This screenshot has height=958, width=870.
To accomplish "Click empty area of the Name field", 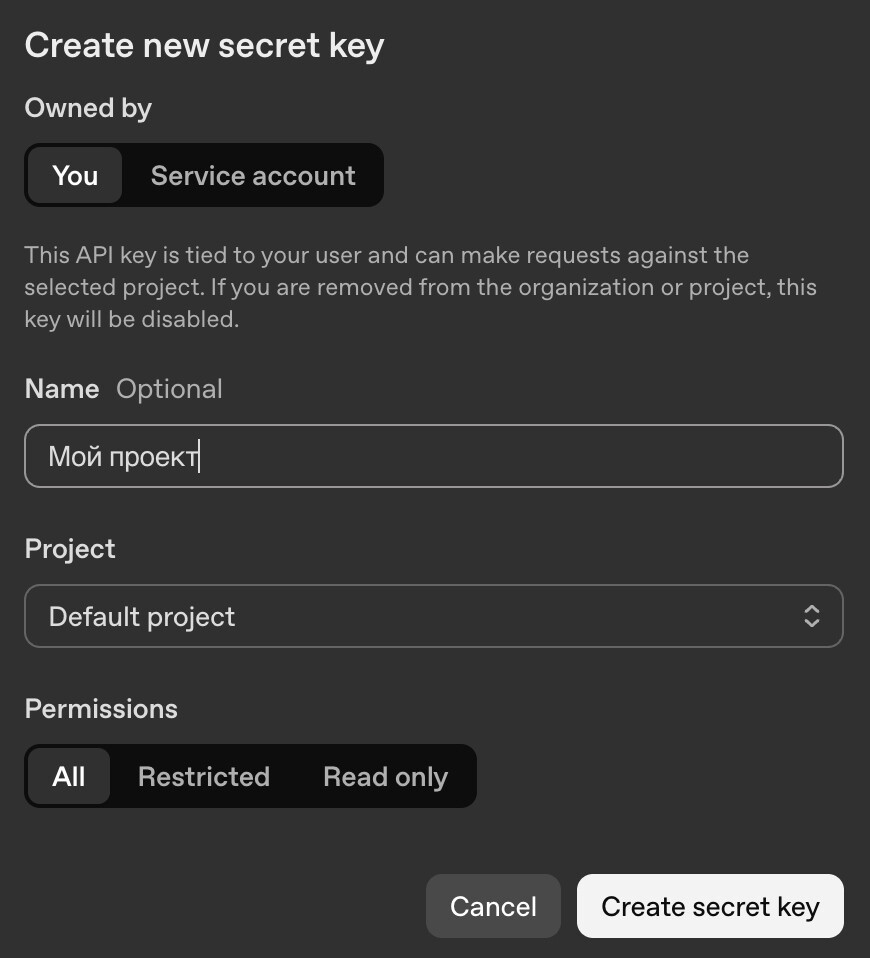I will click(520, 457).
